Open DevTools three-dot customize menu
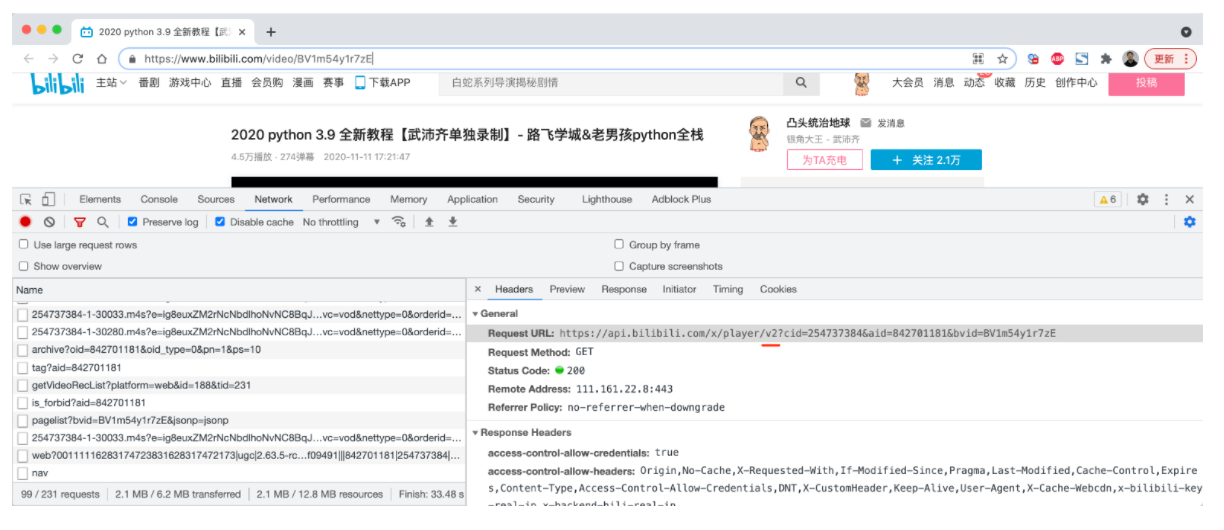 tap(1166, 199)
